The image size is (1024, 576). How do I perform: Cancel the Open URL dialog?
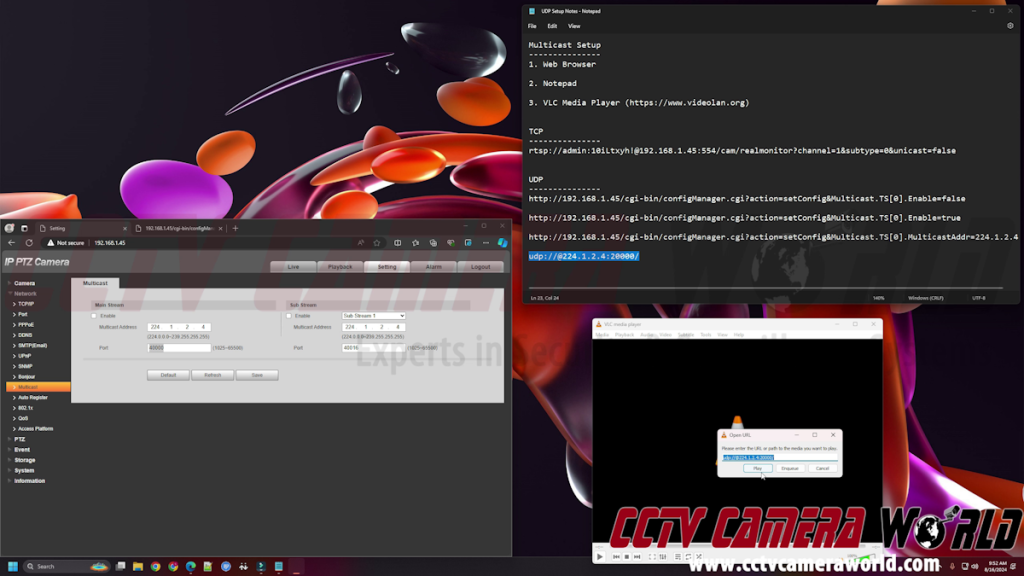tap(822, 469)
